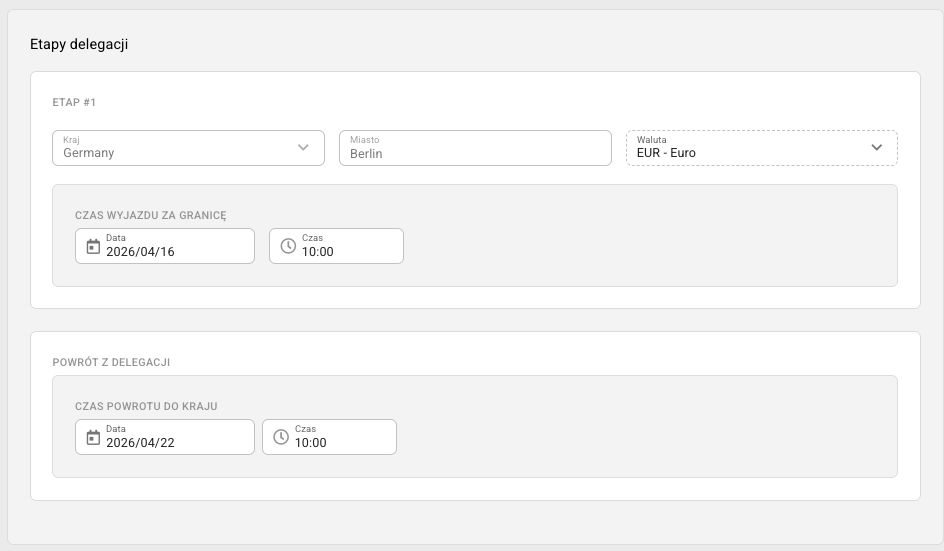
Task: Click the Etapy delegacji heading
Action: tap(79, 44)
